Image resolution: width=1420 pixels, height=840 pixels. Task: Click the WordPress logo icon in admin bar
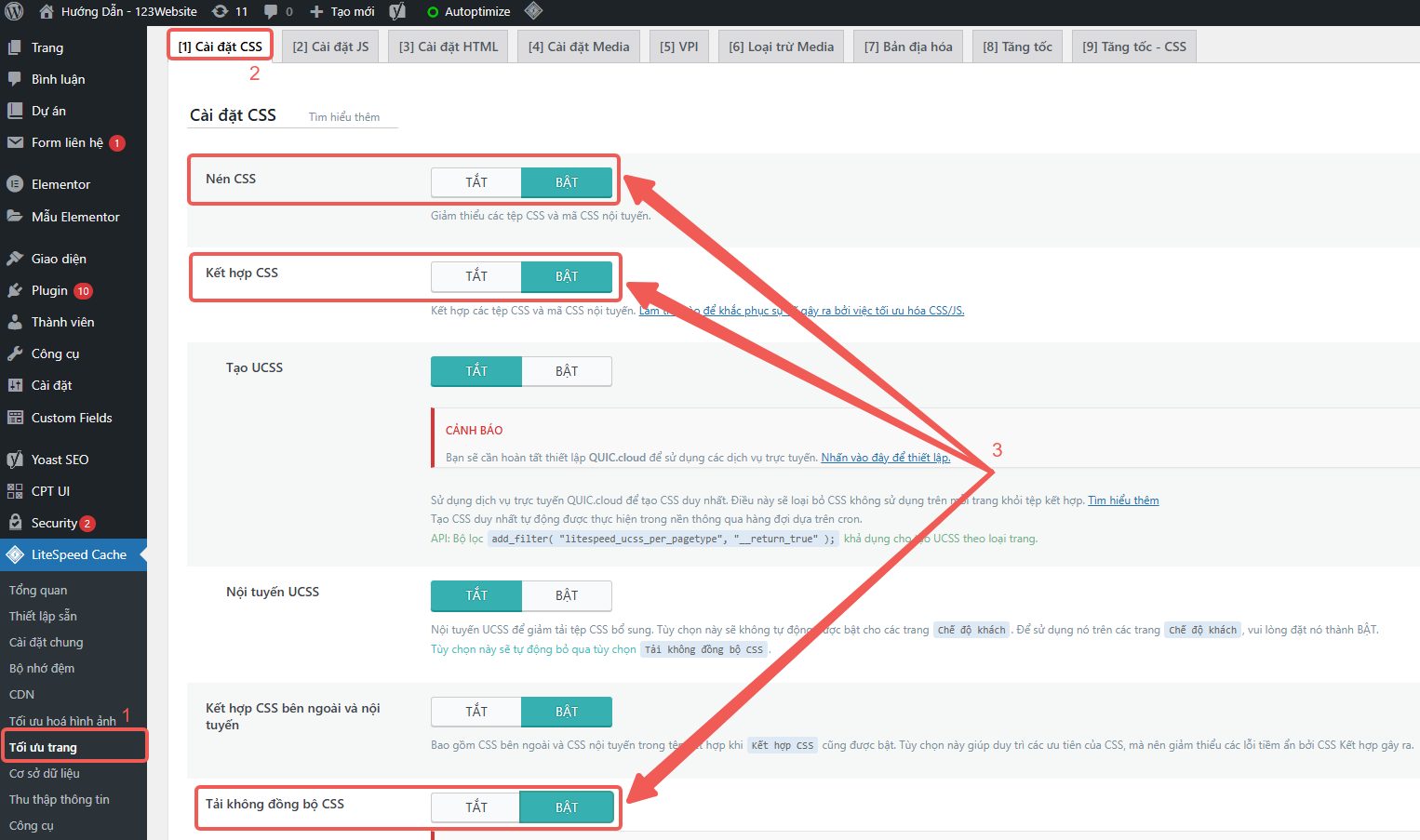14,12
